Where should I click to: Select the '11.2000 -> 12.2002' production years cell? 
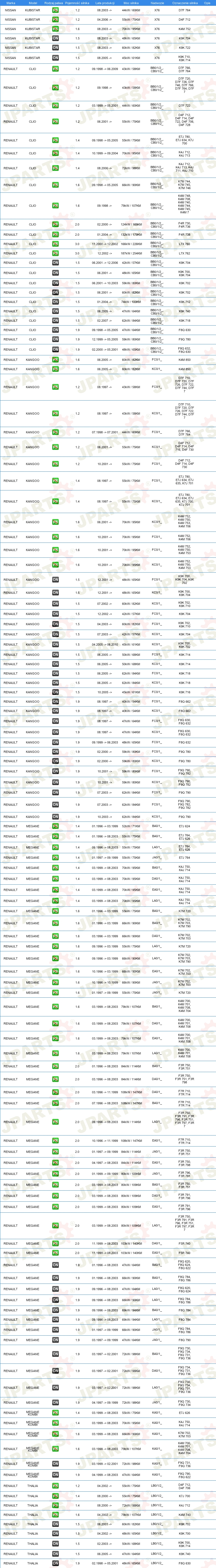click(105, 244)
